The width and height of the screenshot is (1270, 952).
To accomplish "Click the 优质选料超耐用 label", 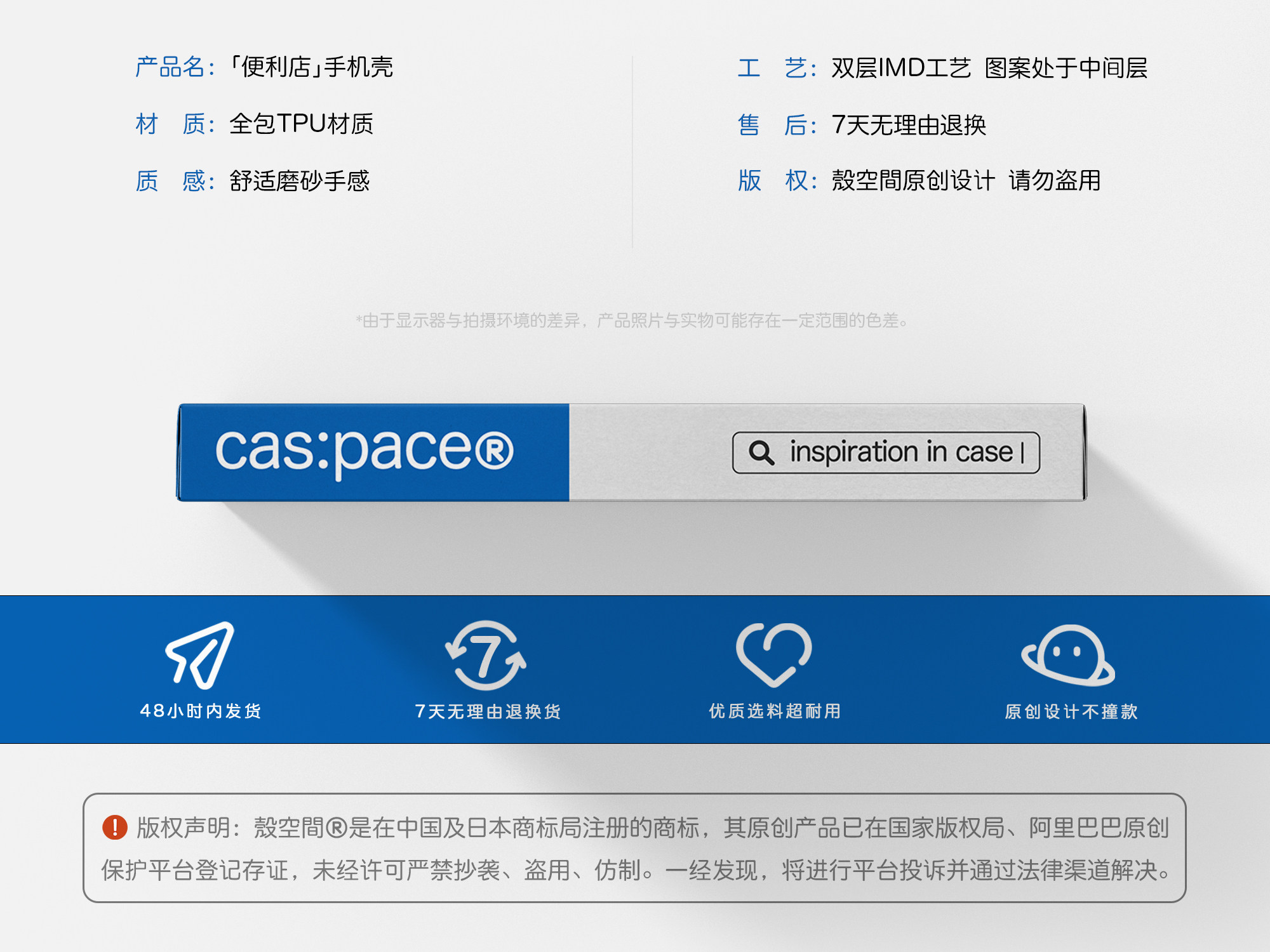I will coord(775,711).
